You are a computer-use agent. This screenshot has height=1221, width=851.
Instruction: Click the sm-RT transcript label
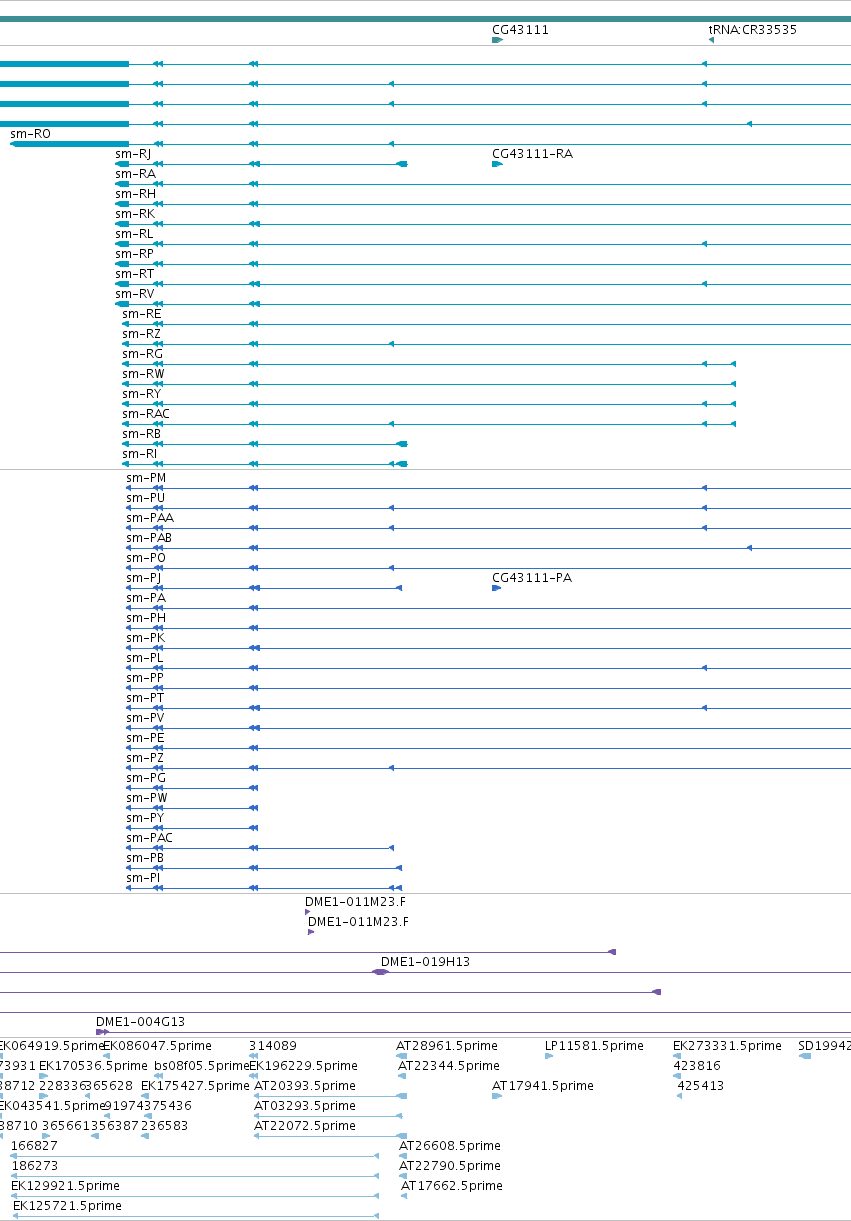point(134,274)
